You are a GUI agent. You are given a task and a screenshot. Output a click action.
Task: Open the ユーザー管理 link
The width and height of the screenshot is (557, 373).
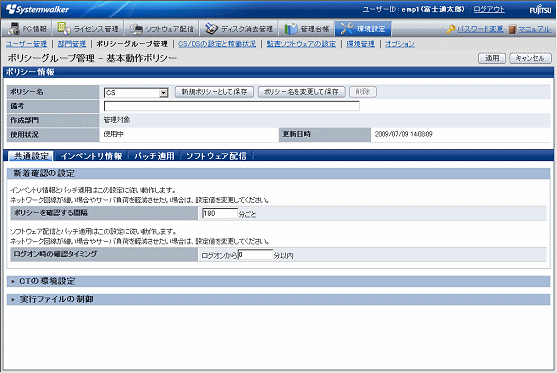click(x=26, y=44)
